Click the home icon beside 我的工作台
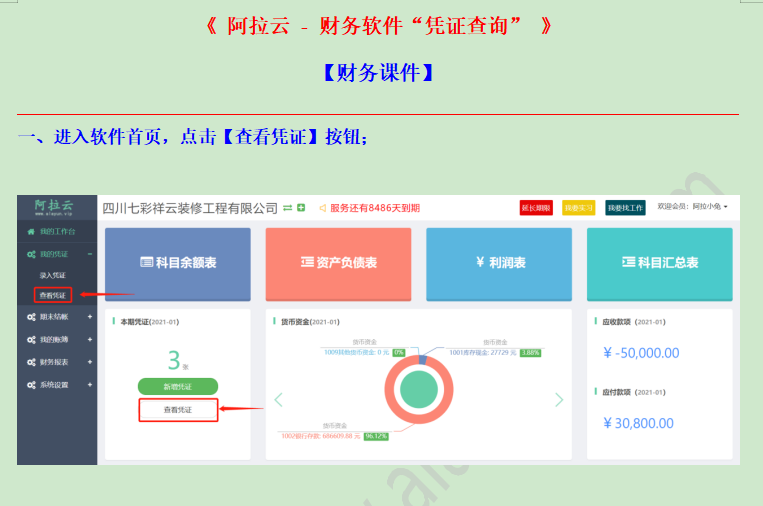763x506 pixels. tap(31, 232)
